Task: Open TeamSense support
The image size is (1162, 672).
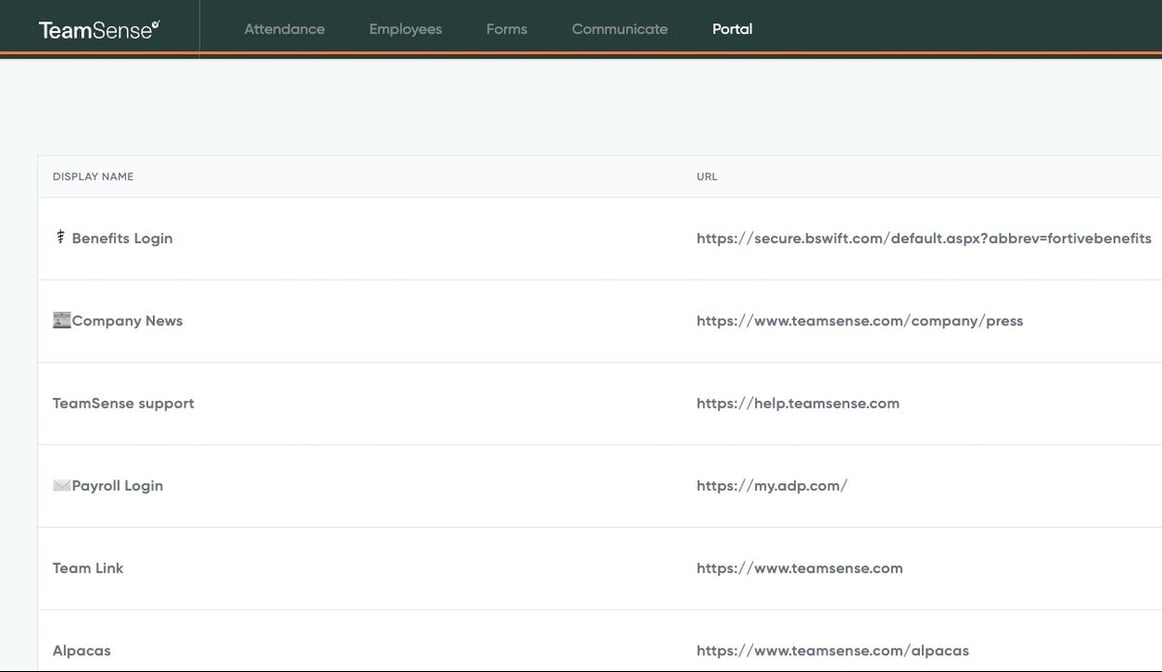Action: (x=123, y=402)
